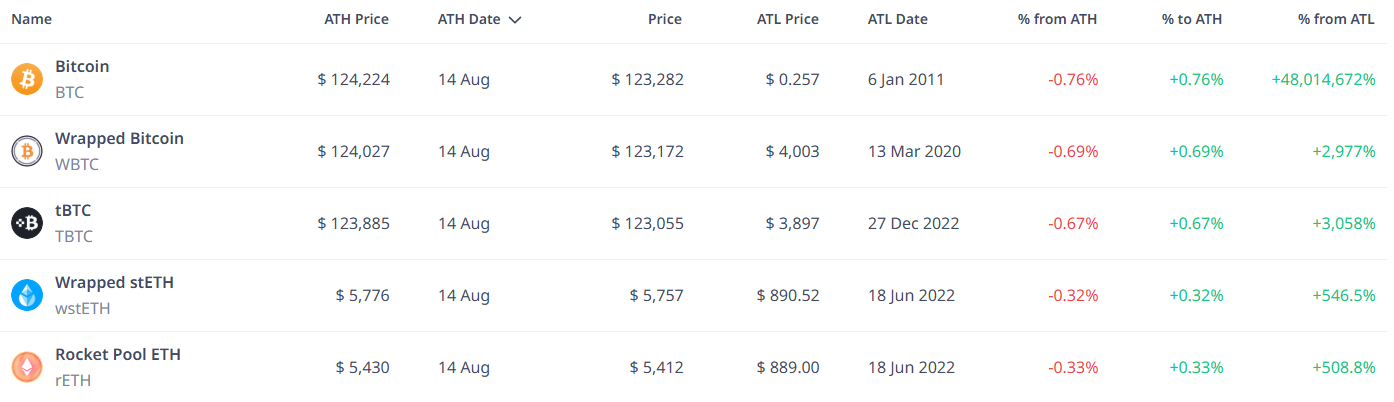Click the Rocket Pool ETH icon
Image resolution: width=1394 pixels, height=402 pixels.
(27, 367)
